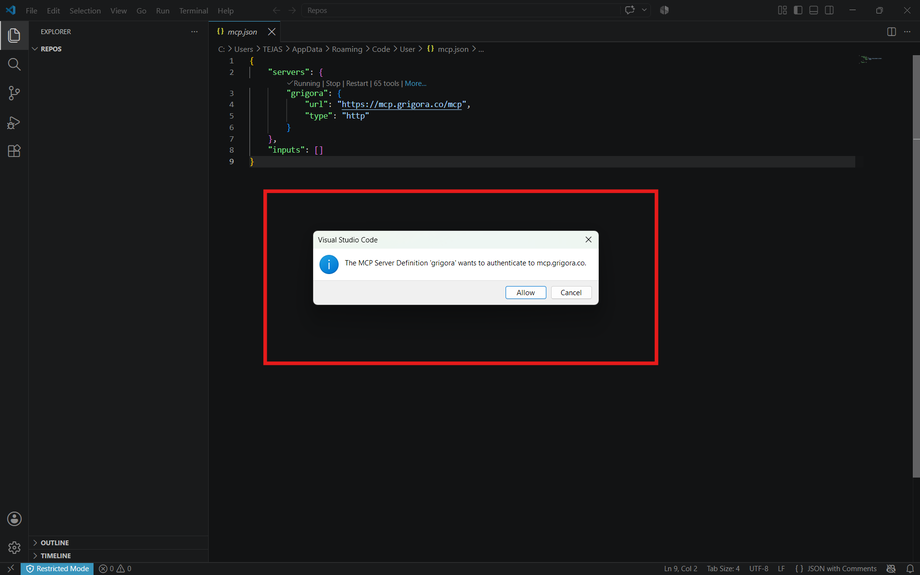Click Roaming in the breadcrumb path
Viewport: 920px width, 575px height.
tap(347, 49)
